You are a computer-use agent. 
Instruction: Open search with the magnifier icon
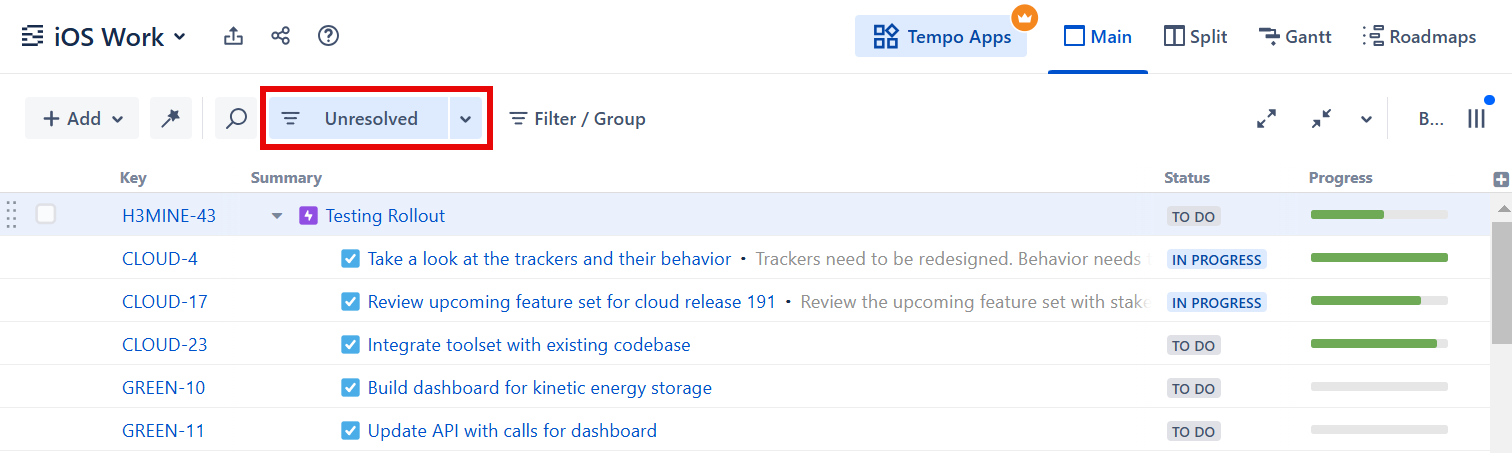click(x=236, y=118)
